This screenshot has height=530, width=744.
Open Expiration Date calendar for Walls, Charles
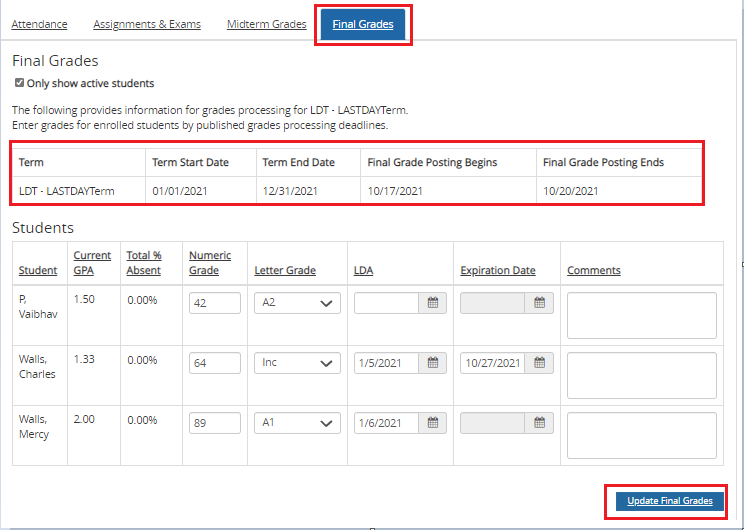point(539,363)
